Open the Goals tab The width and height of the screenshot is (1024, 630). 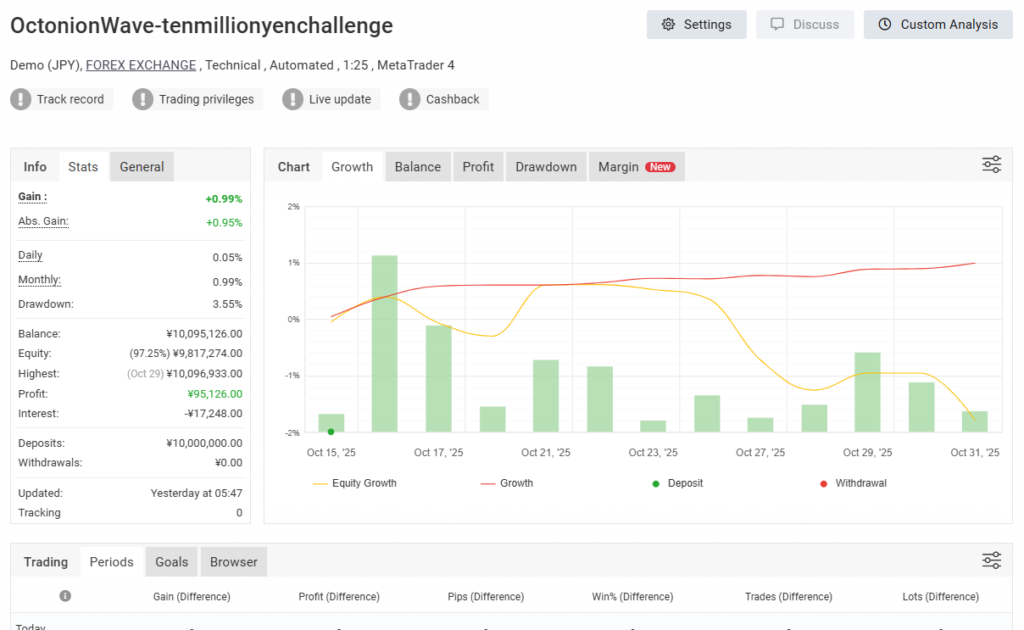pos(172,562)
